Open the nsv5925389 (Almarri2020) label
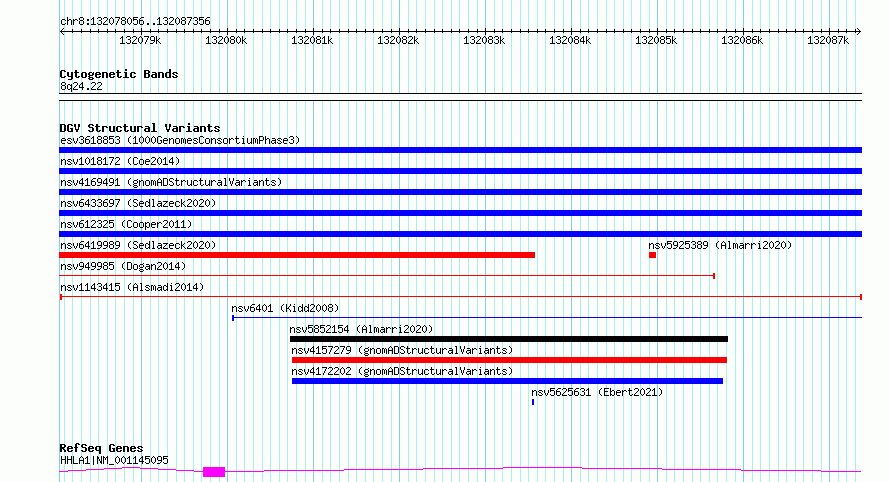This screenshot has width=890, height=482. point(720,245)
